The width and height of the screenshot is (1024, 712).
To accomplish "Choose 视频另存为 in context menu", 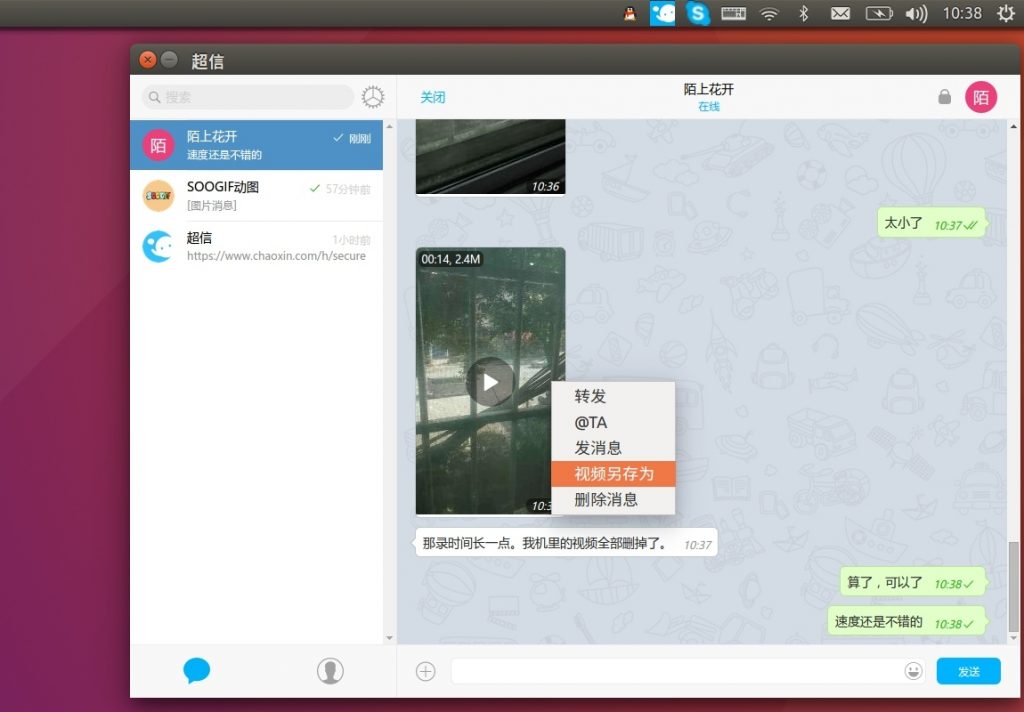I will (613, 473).
